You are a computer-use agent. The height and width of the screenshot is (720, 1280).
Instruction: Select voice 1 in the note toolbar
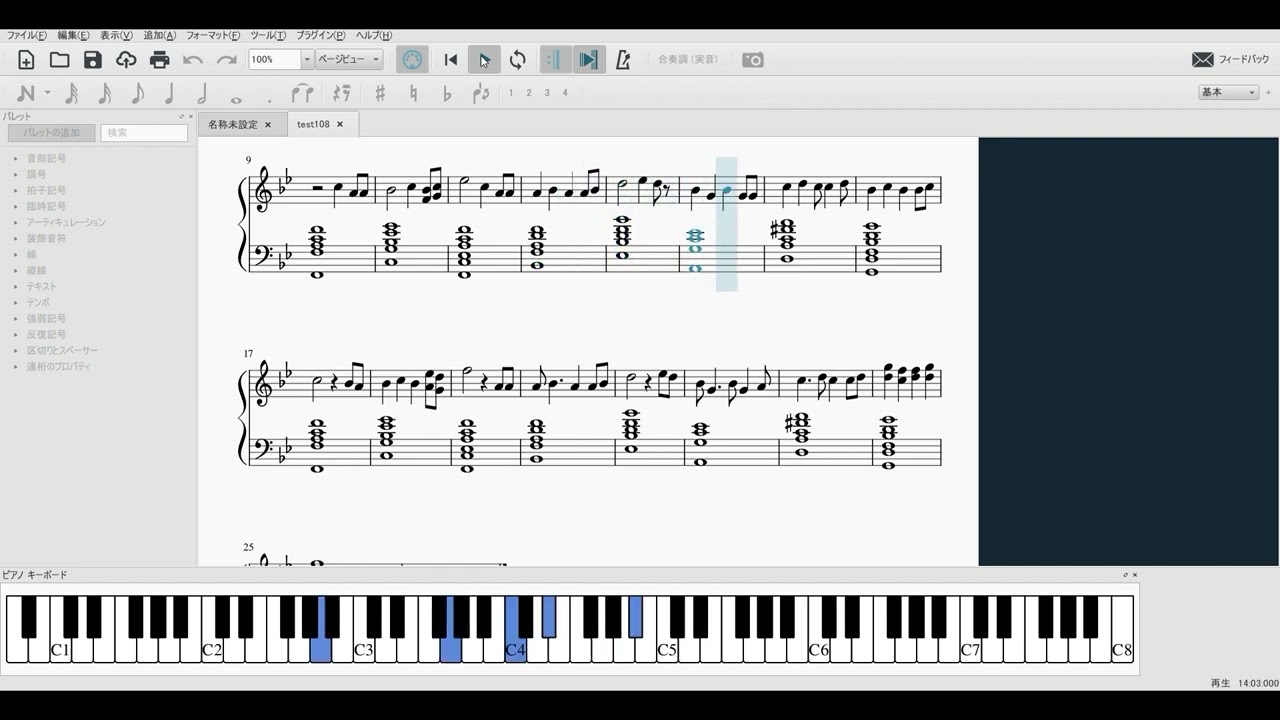point(511,93)
